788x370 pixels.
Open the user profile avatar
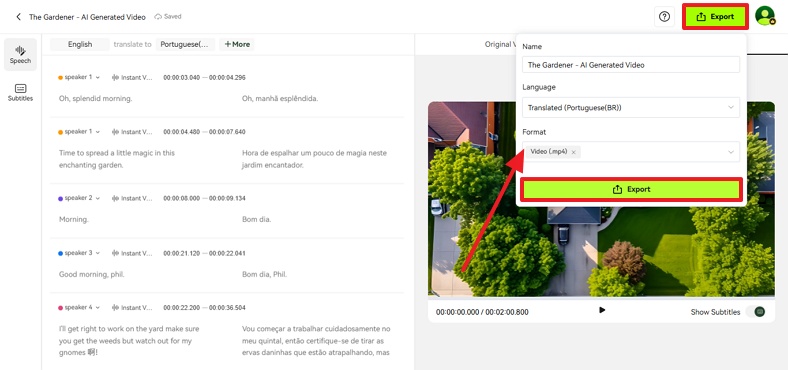click(x=764, y=16)
